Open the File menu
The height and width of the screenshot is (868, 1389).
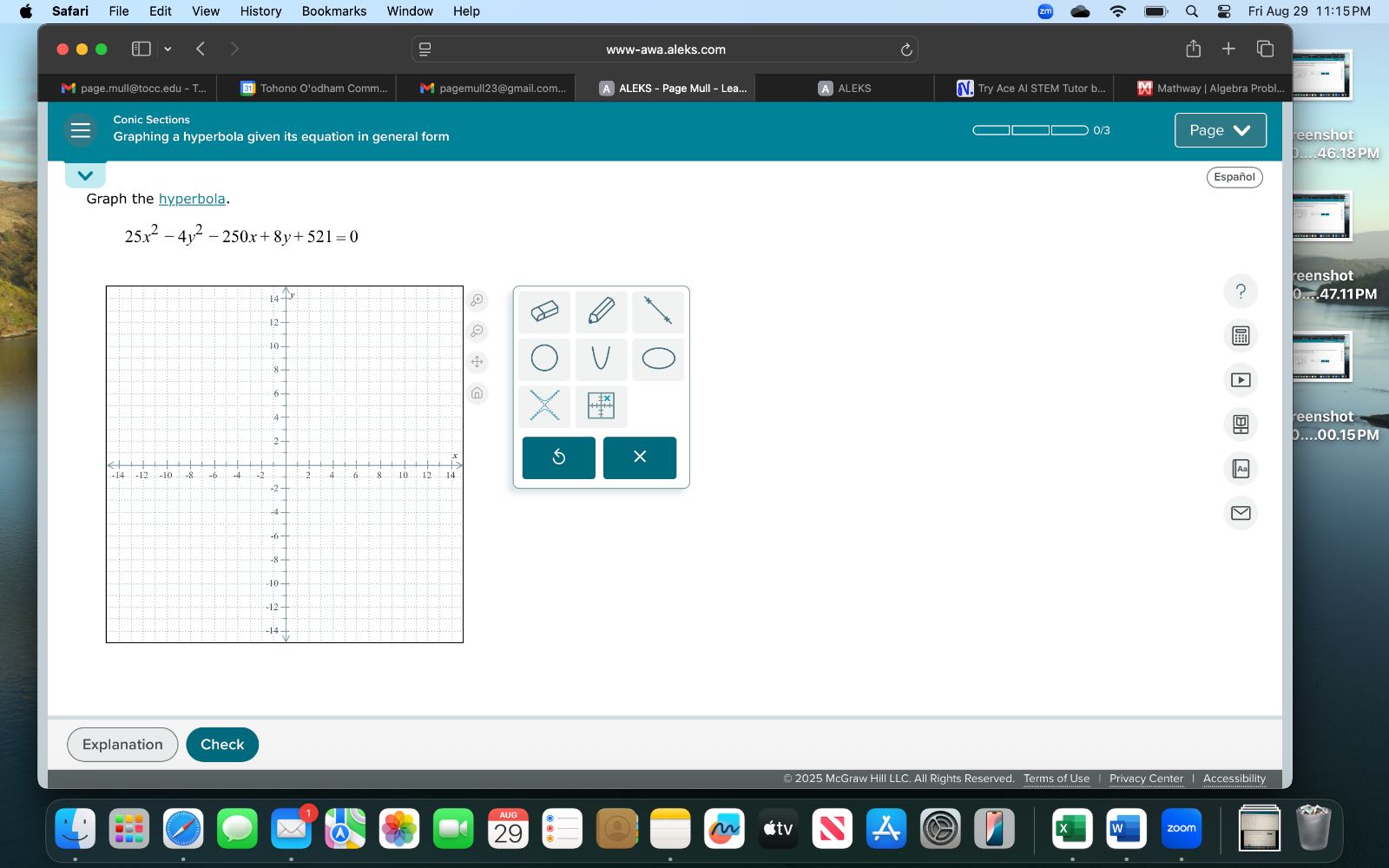click(119, 11)
